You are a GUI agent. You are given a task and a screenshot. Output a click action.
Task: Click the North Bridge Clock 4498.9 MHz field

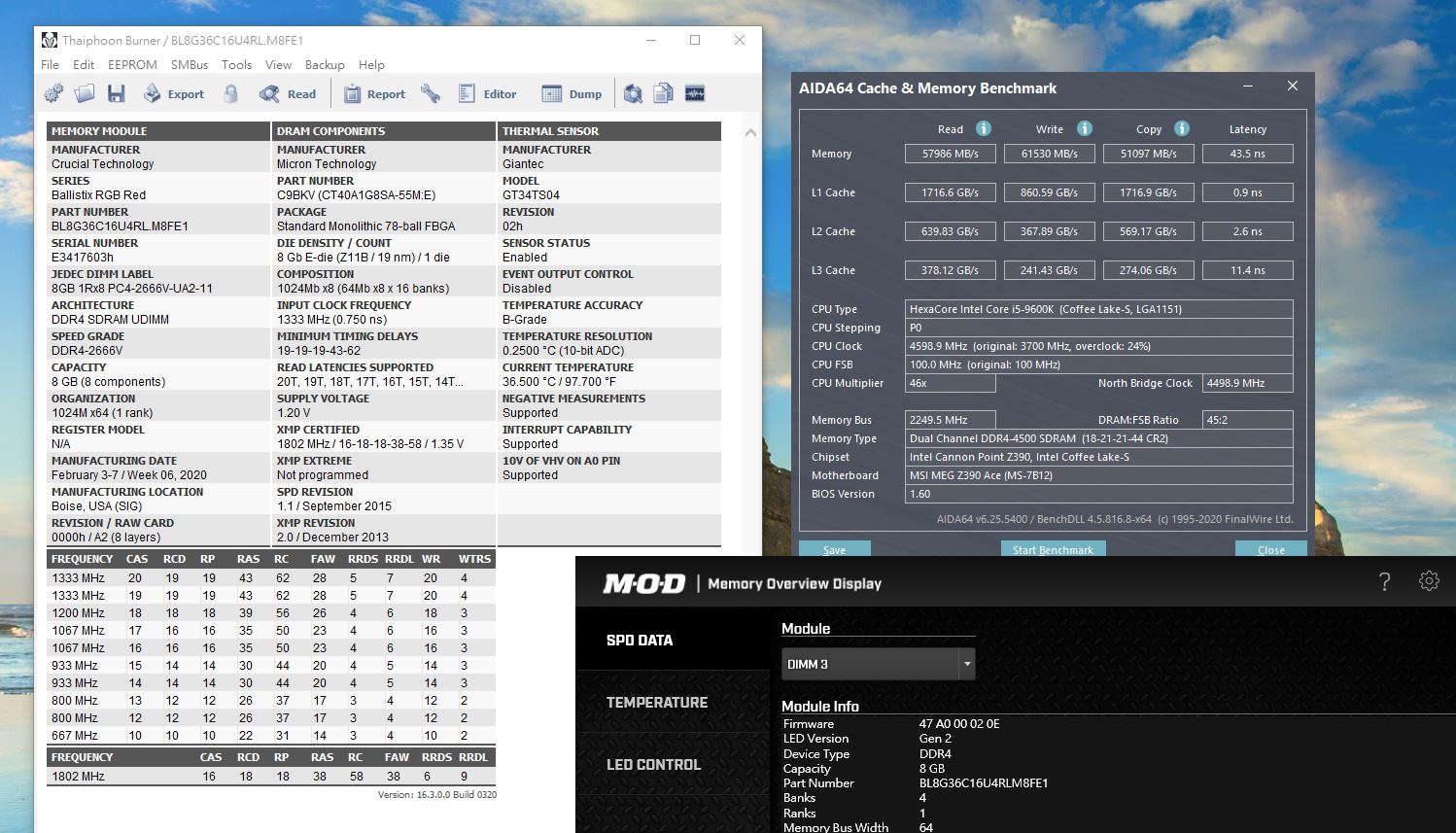tap(1248, 383)
